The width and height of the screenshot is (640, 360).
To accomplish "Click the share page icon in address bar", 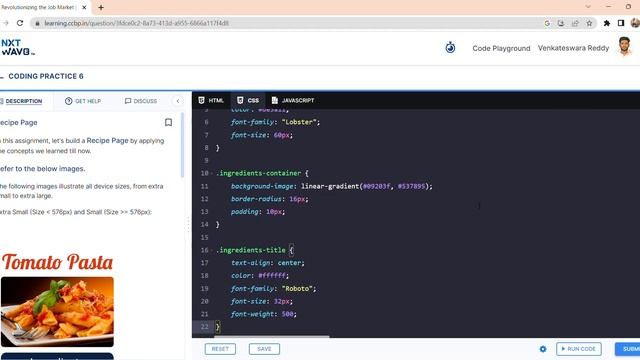I will (575, 23).
